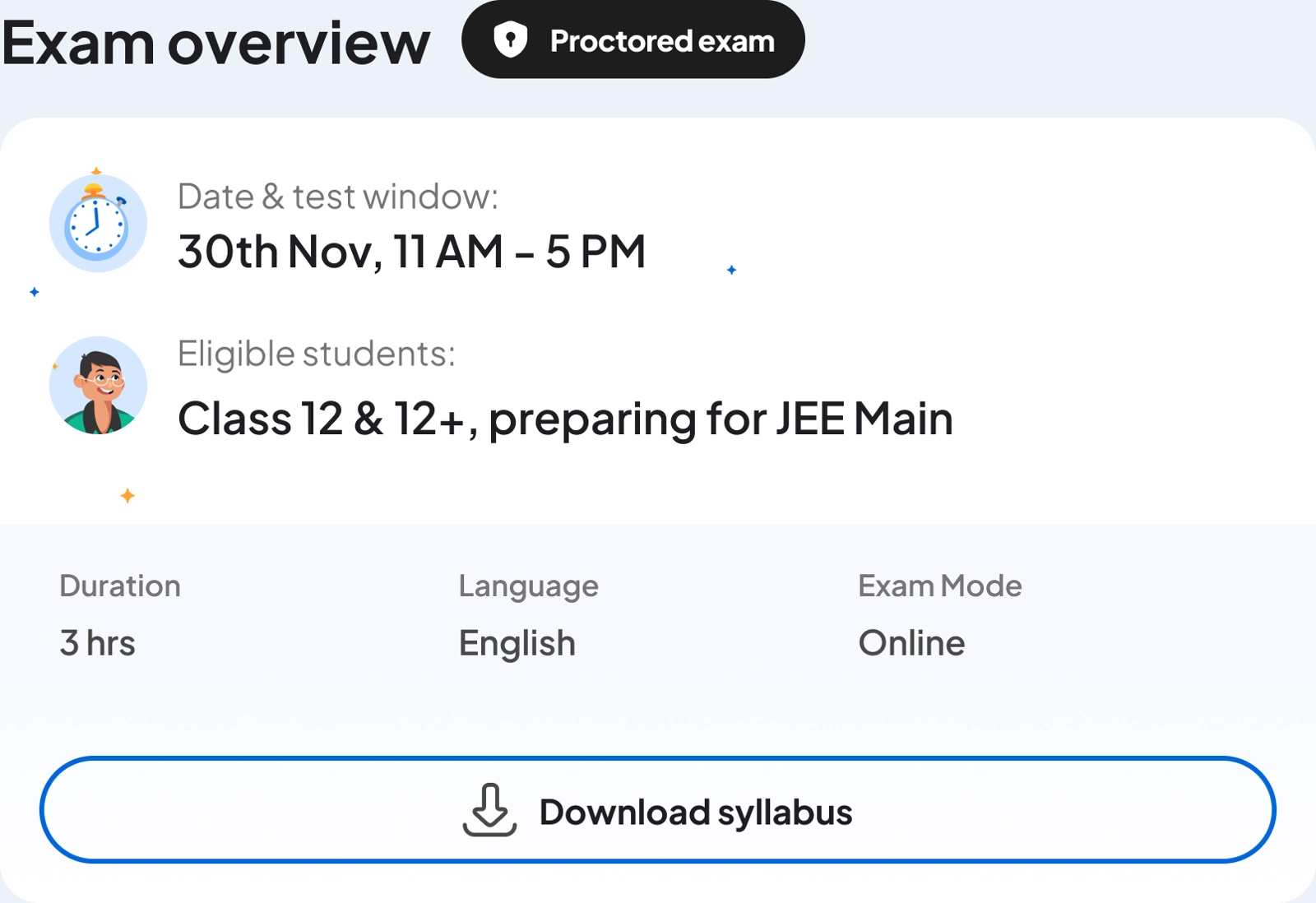Click the Language label
This screenshot has height=903, width=1316.
pos(528,586)
